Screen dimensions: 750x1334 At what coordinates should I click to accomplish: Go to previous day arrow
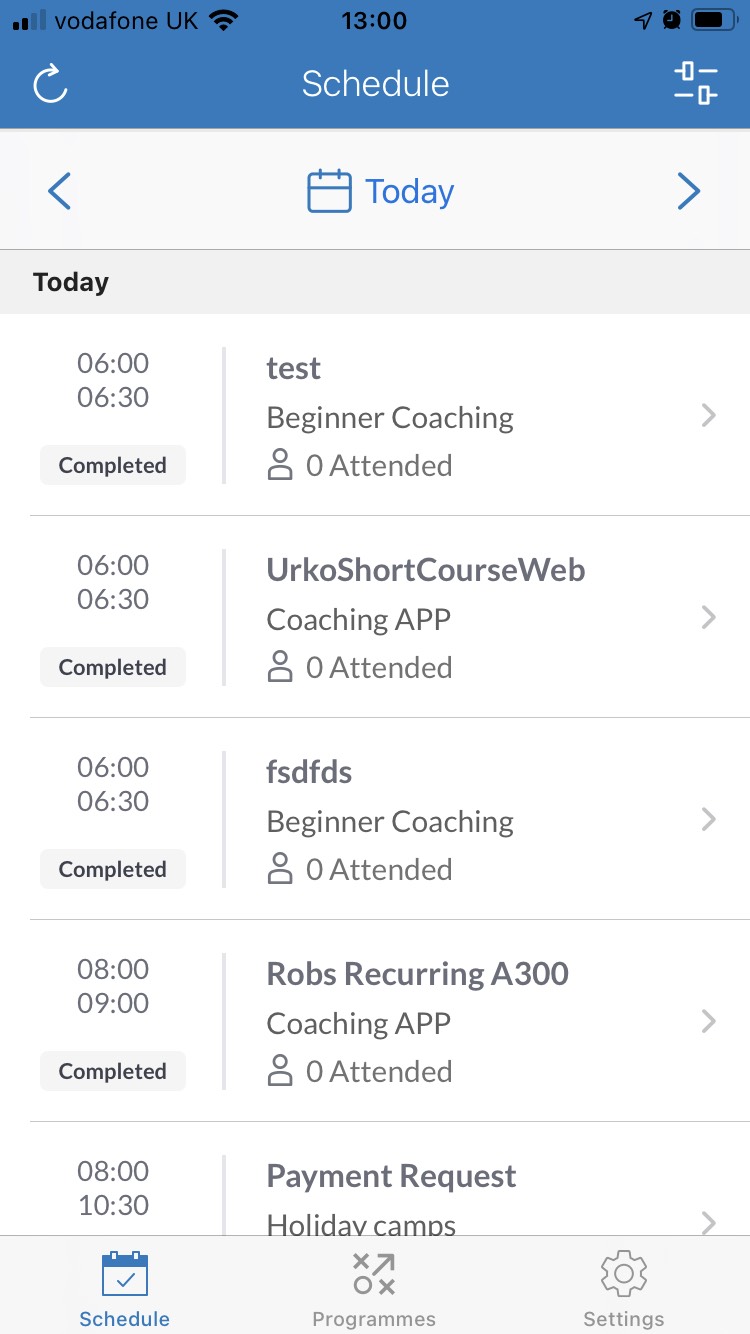click(x=60, y=191)
